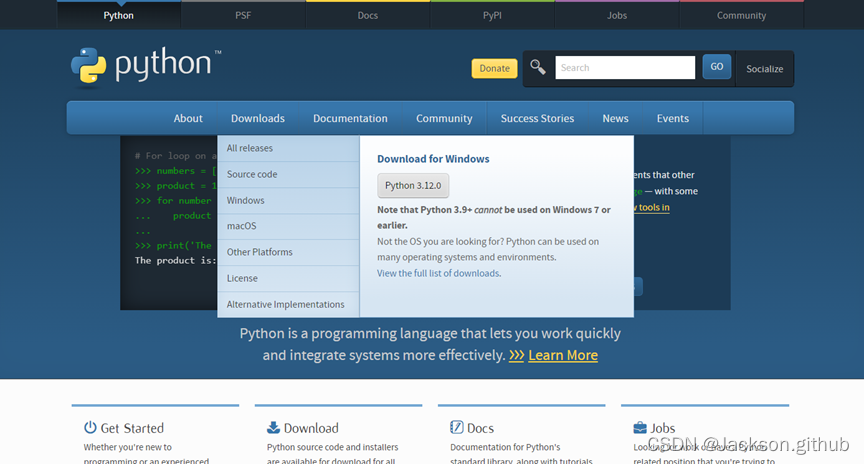864x464 pixels.
Task: Focus the Search input field
Action: (625, 68)
